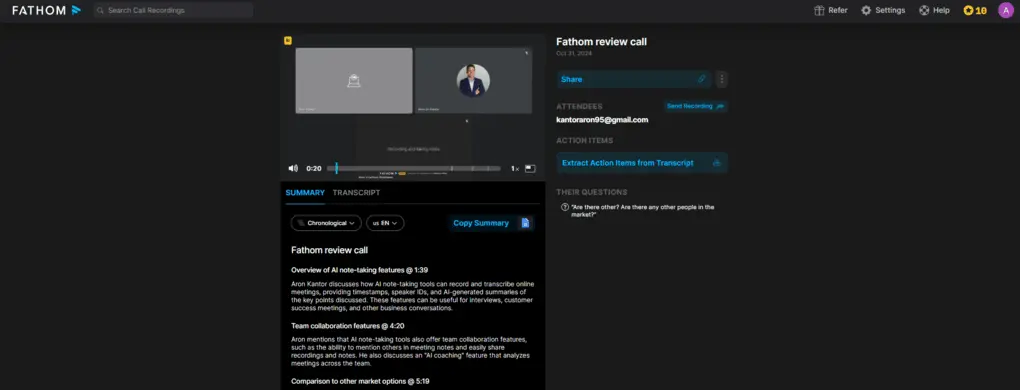Viewport: 1020px width, 390px height.
Task: Open the three-dot more options menu
Action: pyautogui.click(x=721, y=79)
